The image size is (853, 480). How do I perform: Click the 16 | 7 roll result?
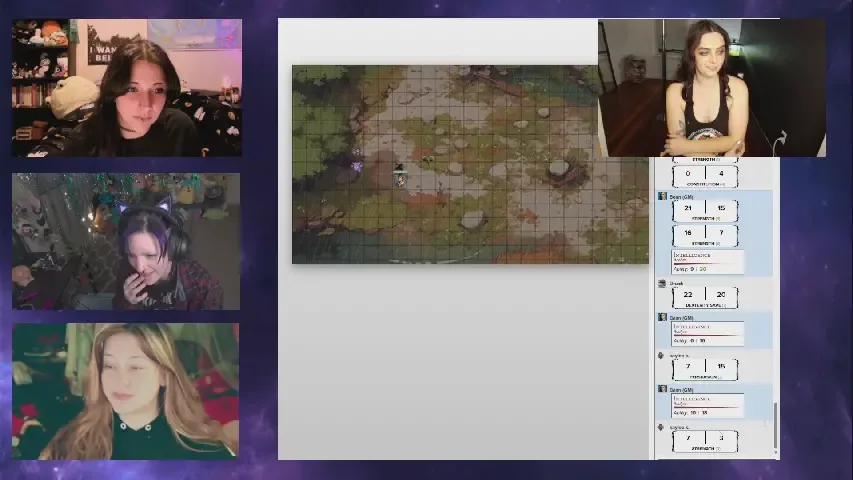tap(704, 233)
